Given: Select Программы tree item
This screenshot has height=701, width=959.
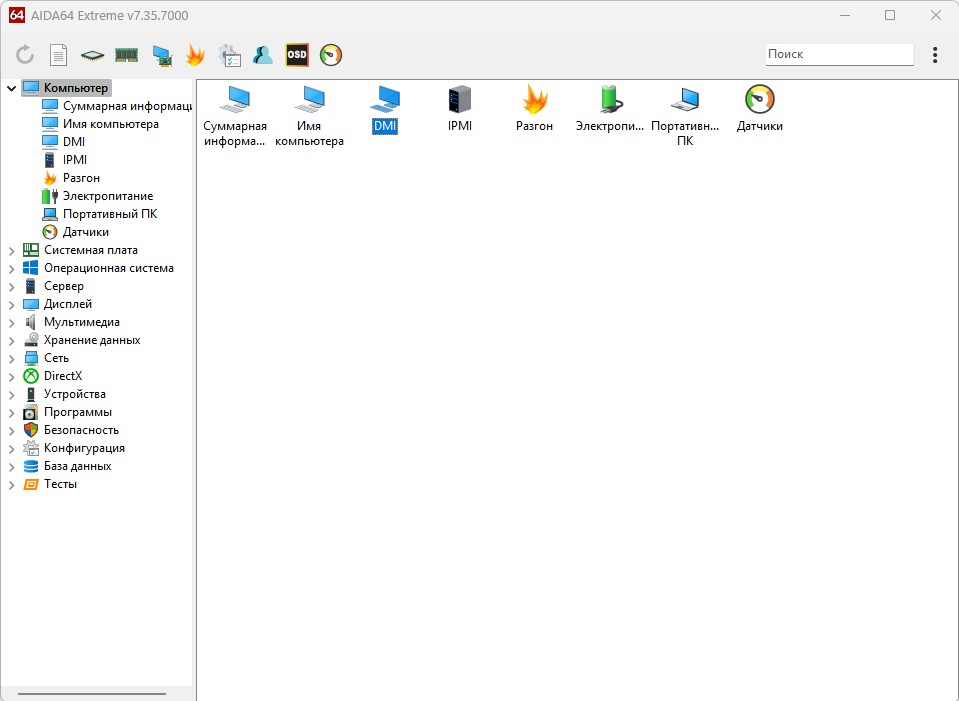Looking at the screenshot, I should 67,412.
